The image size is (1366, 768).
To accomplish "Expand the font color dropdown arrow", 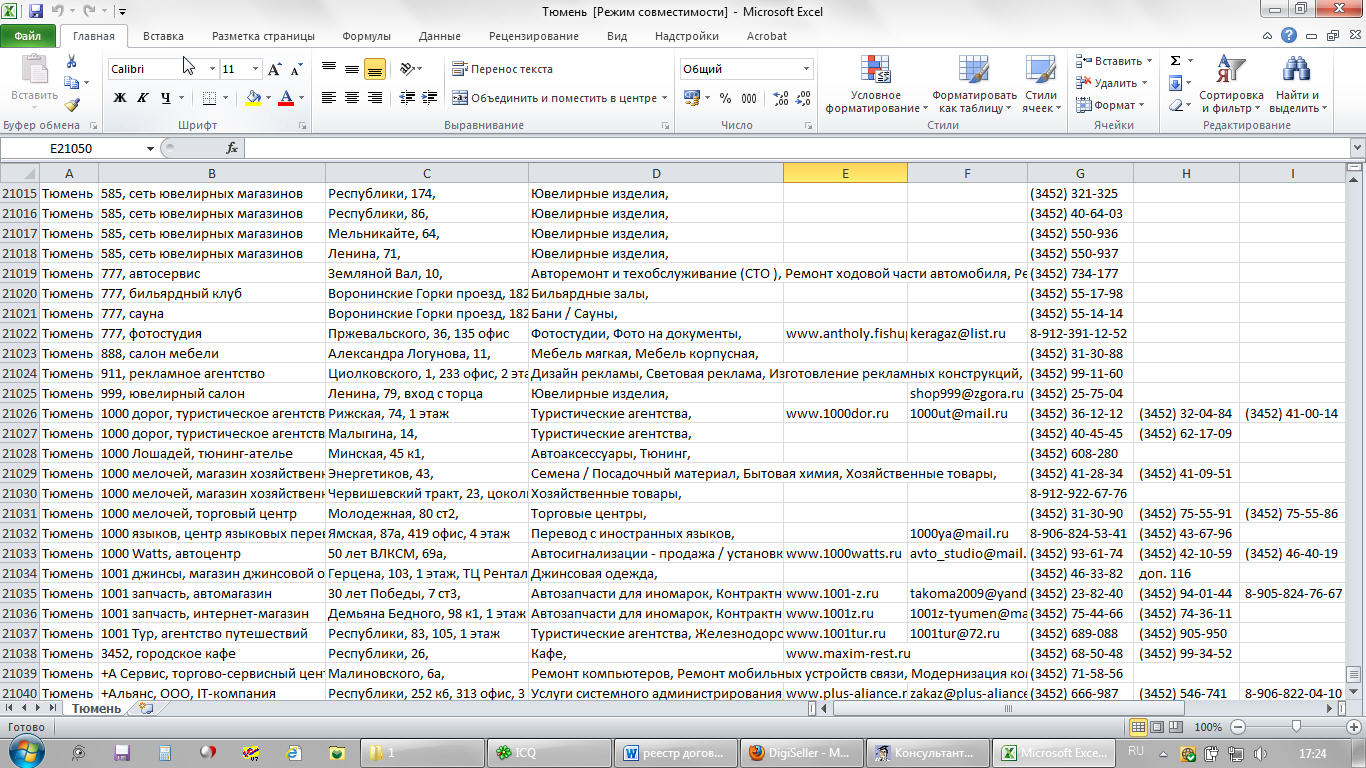I will pos(301,98).
